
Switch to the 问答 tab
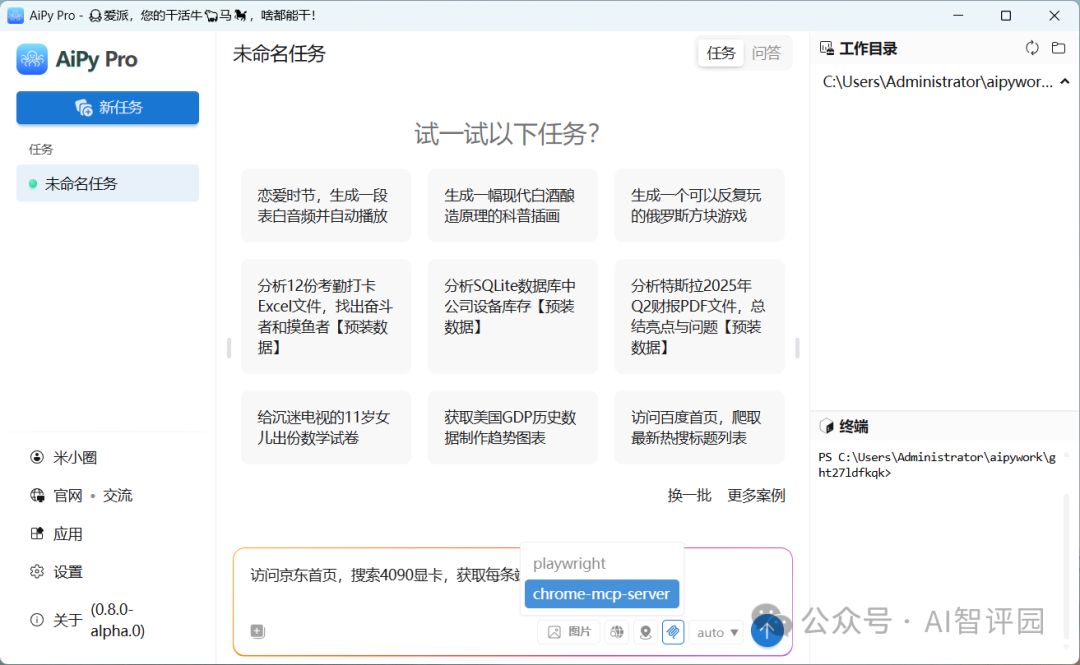pyautogui.click(x=766, y=52)
